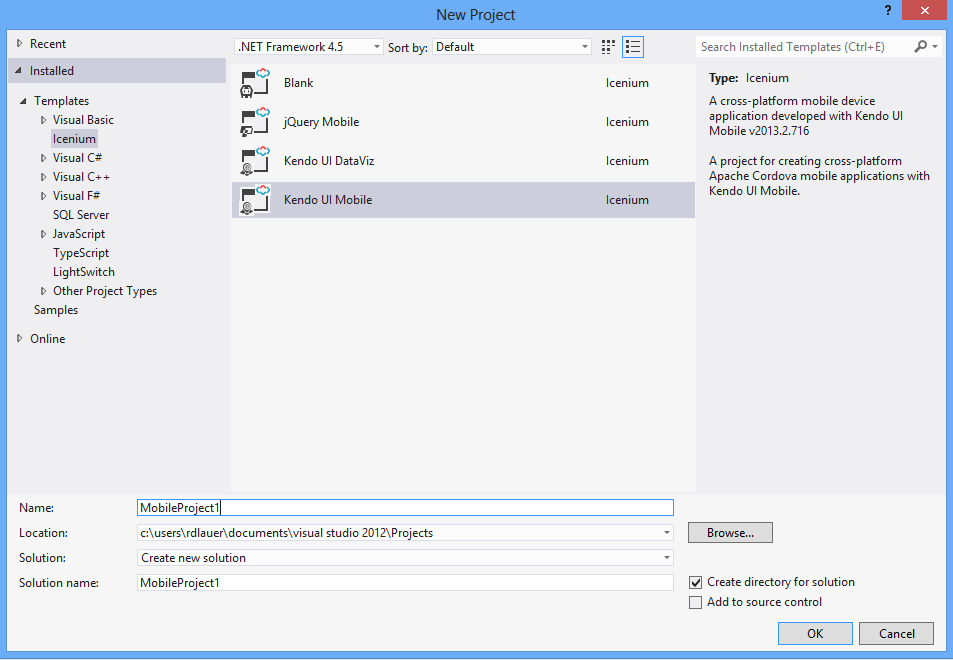Switch to small icons view
The width and height of the screenshot is (953, 660).
[608, 47]
